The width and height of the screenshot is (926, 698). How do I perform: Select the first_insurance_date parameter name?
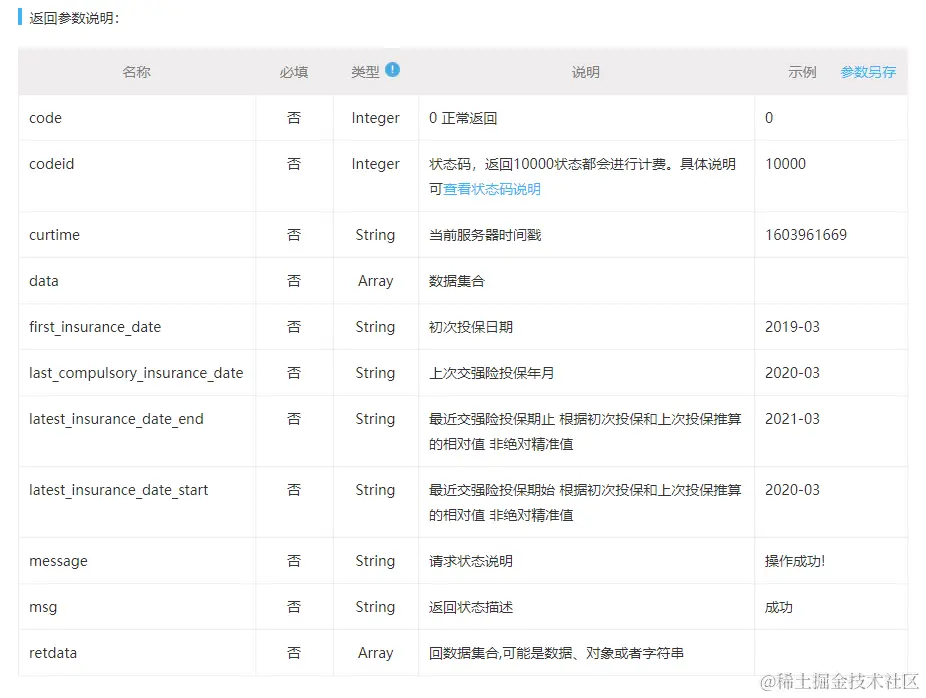click(x=95, y=327)
